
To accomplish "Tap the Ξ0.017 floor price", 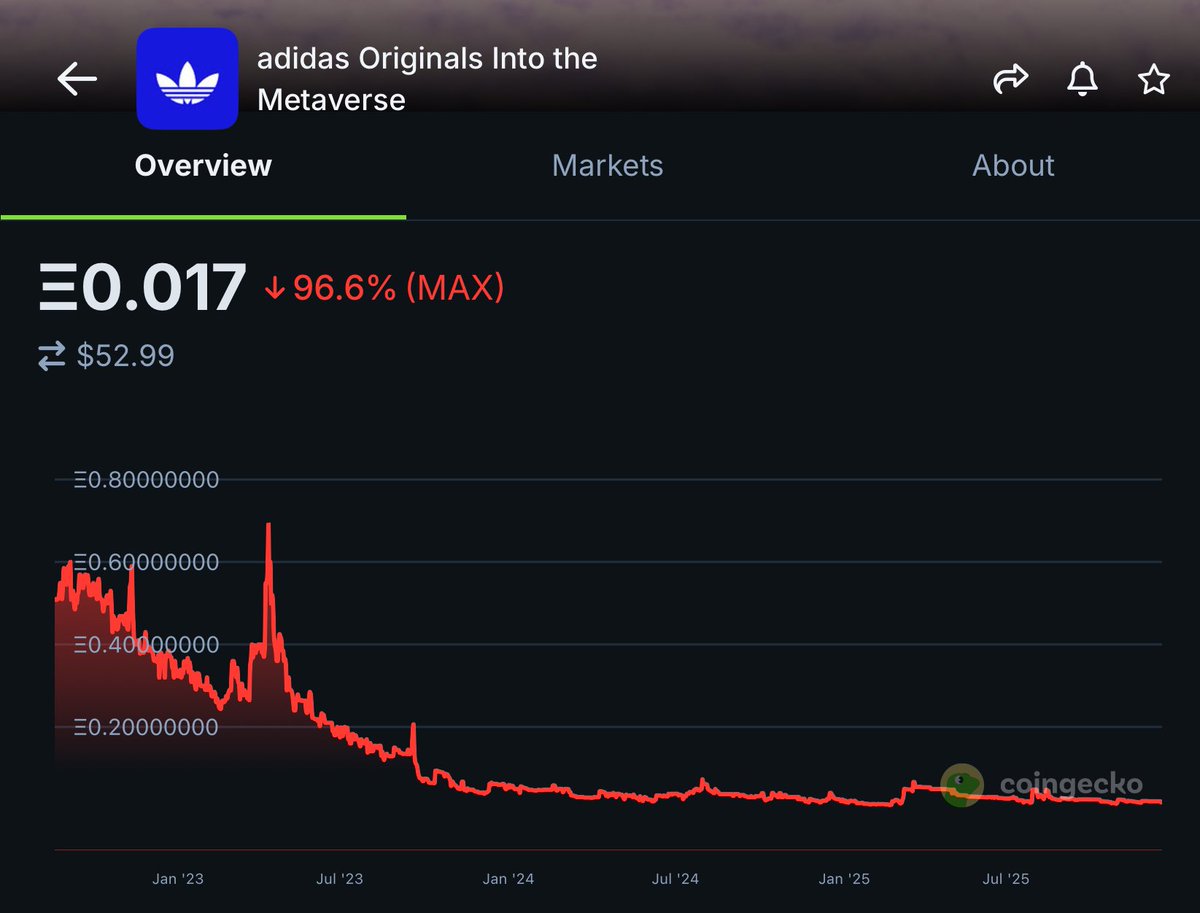I will [x=141, y=288].
